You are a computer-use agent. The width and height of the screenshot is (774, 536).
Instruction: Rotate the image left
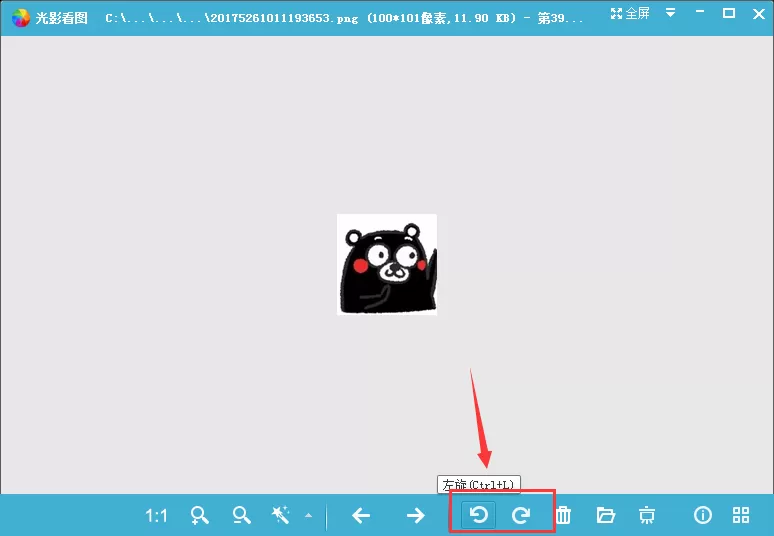(478, 515)
